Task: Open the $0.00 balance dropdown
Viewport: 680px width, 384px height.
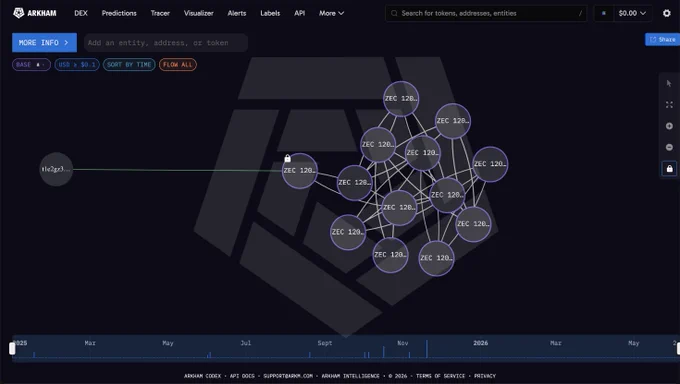Action: point(632,13)
